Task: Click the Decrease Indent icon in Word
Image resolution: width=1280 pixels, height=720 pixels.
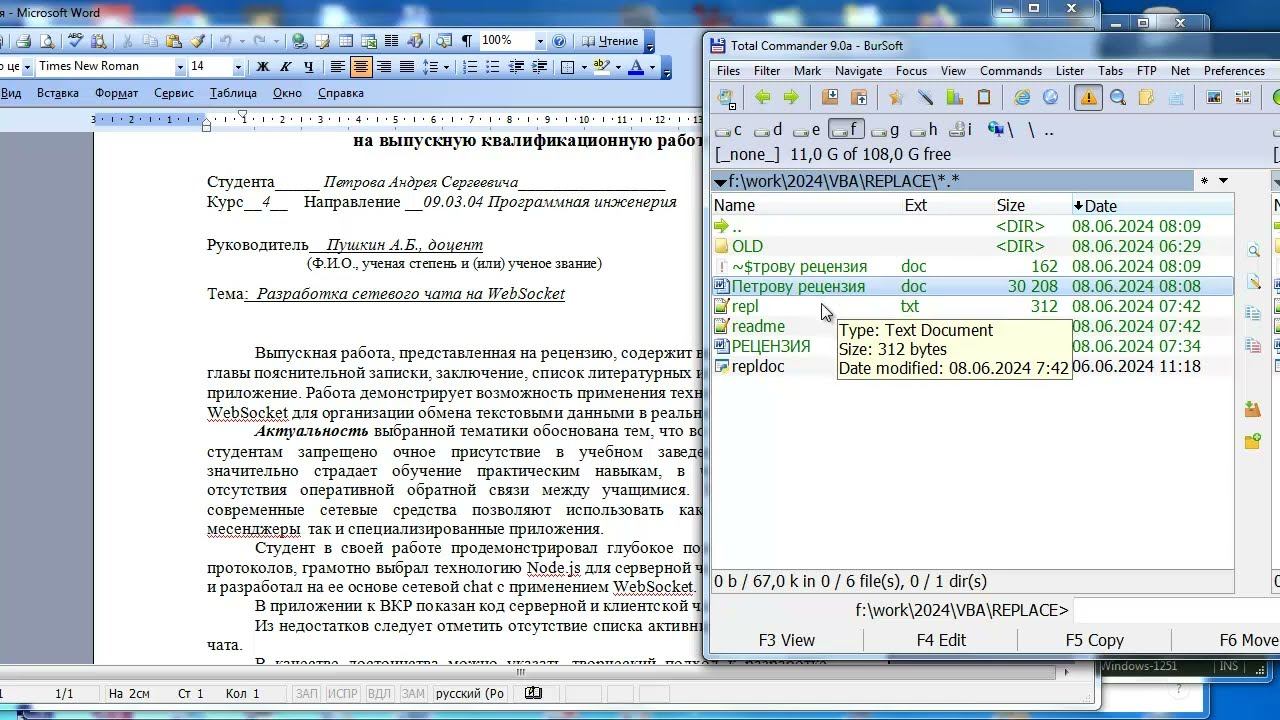Action: (516, 67)
